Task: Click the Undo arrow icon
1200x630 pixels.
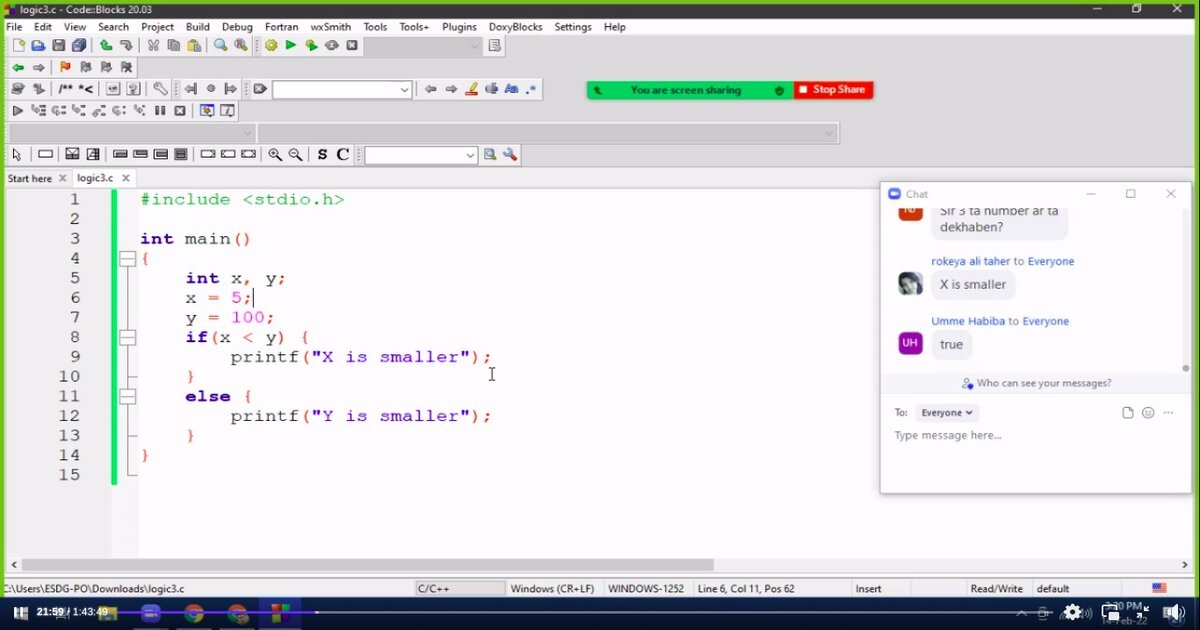Action: (x=106, y=45)
